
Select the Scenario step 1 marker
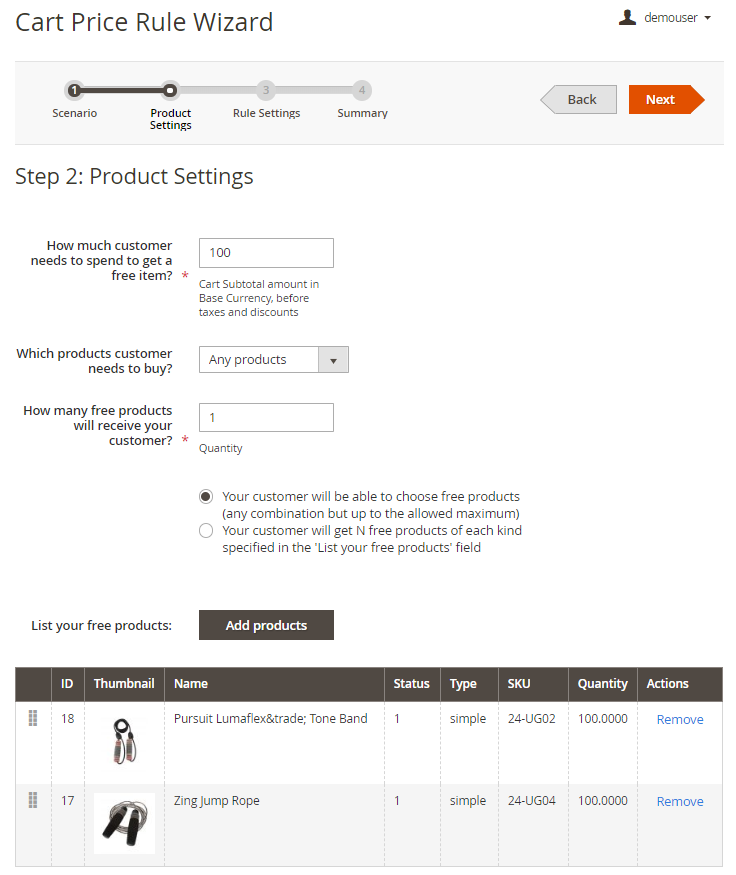[74, 90]
